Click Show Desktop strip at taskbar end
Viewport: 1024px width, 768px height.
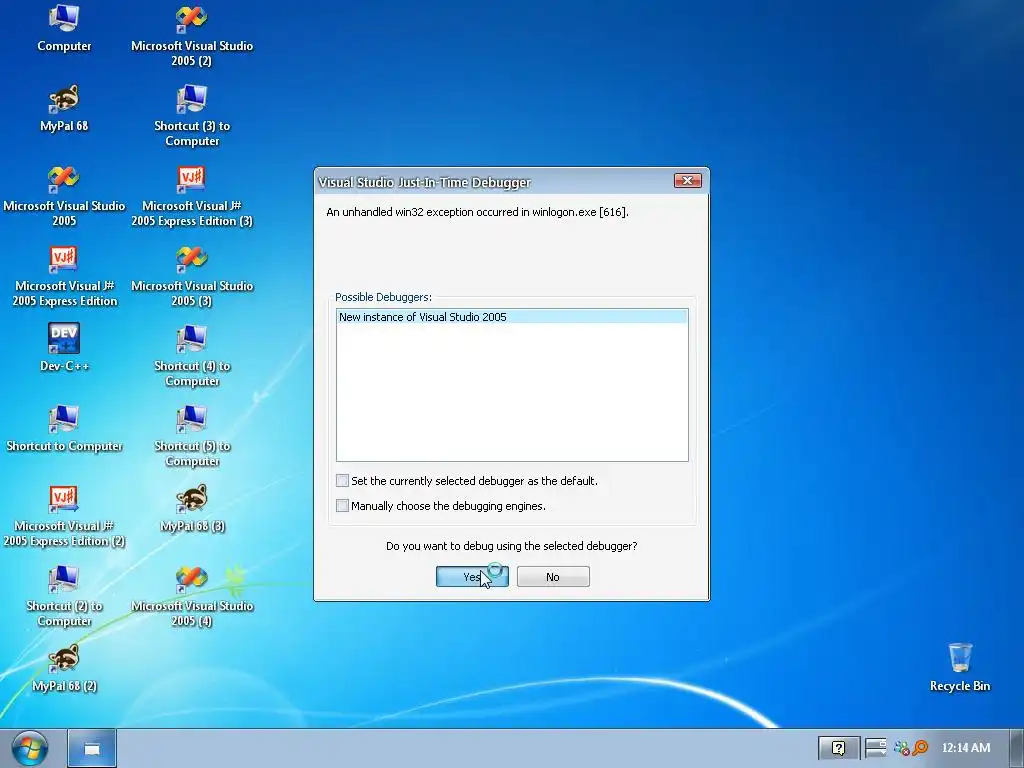(1016, 748)
